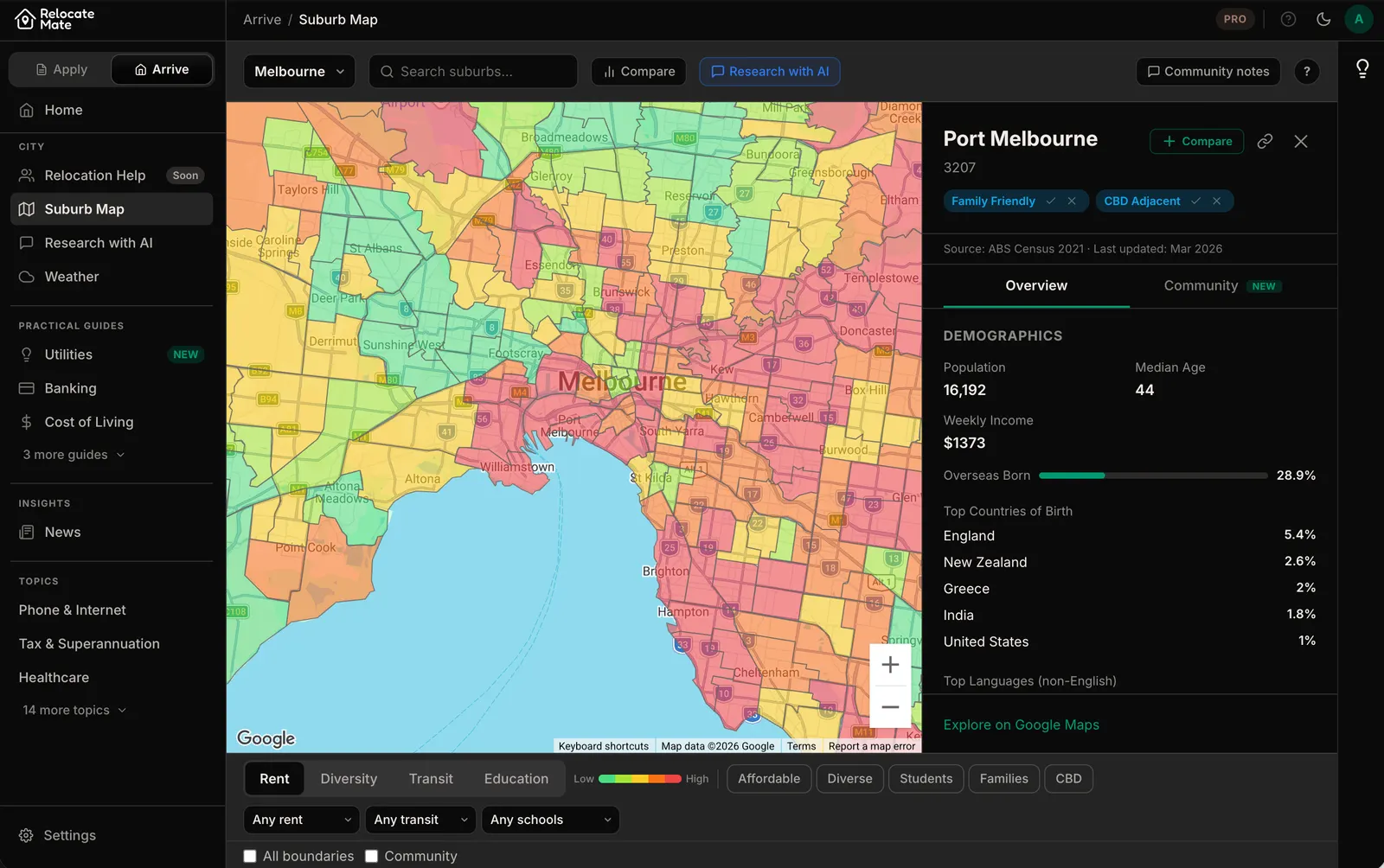Open the Utilities guide
Viewport: 1384px width, 868px height.
(x=112, y=354)
